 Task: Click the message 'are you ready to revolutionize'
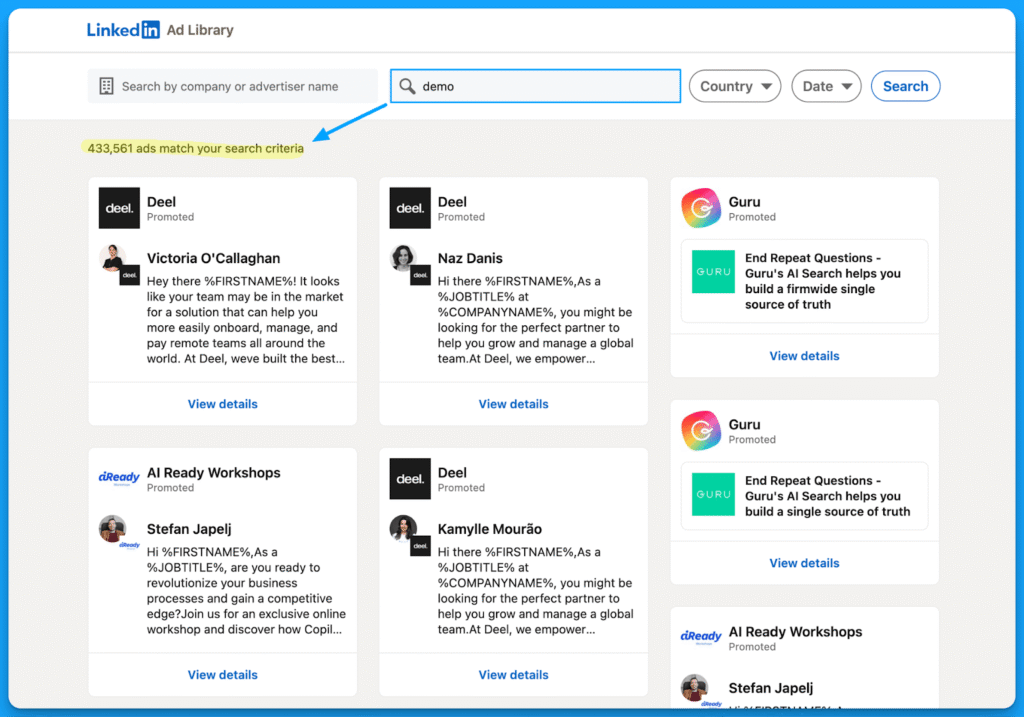coord(246,590)
